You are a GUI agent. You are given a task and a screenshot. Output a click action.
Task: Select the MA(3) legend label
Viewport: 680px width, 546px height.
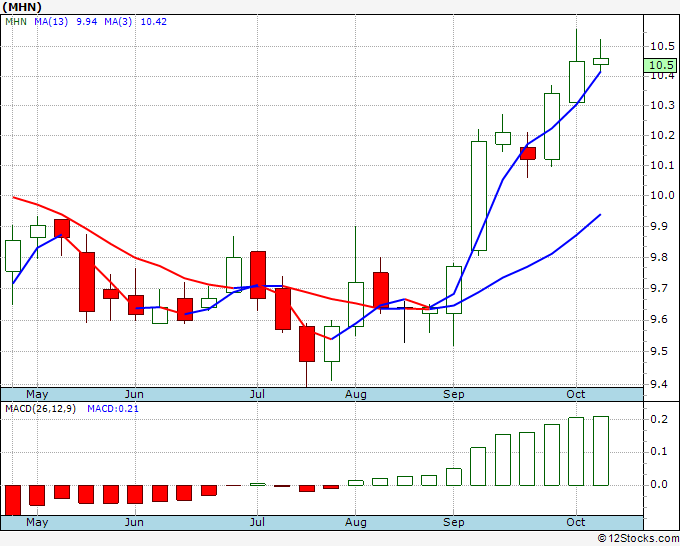(118, 21)
